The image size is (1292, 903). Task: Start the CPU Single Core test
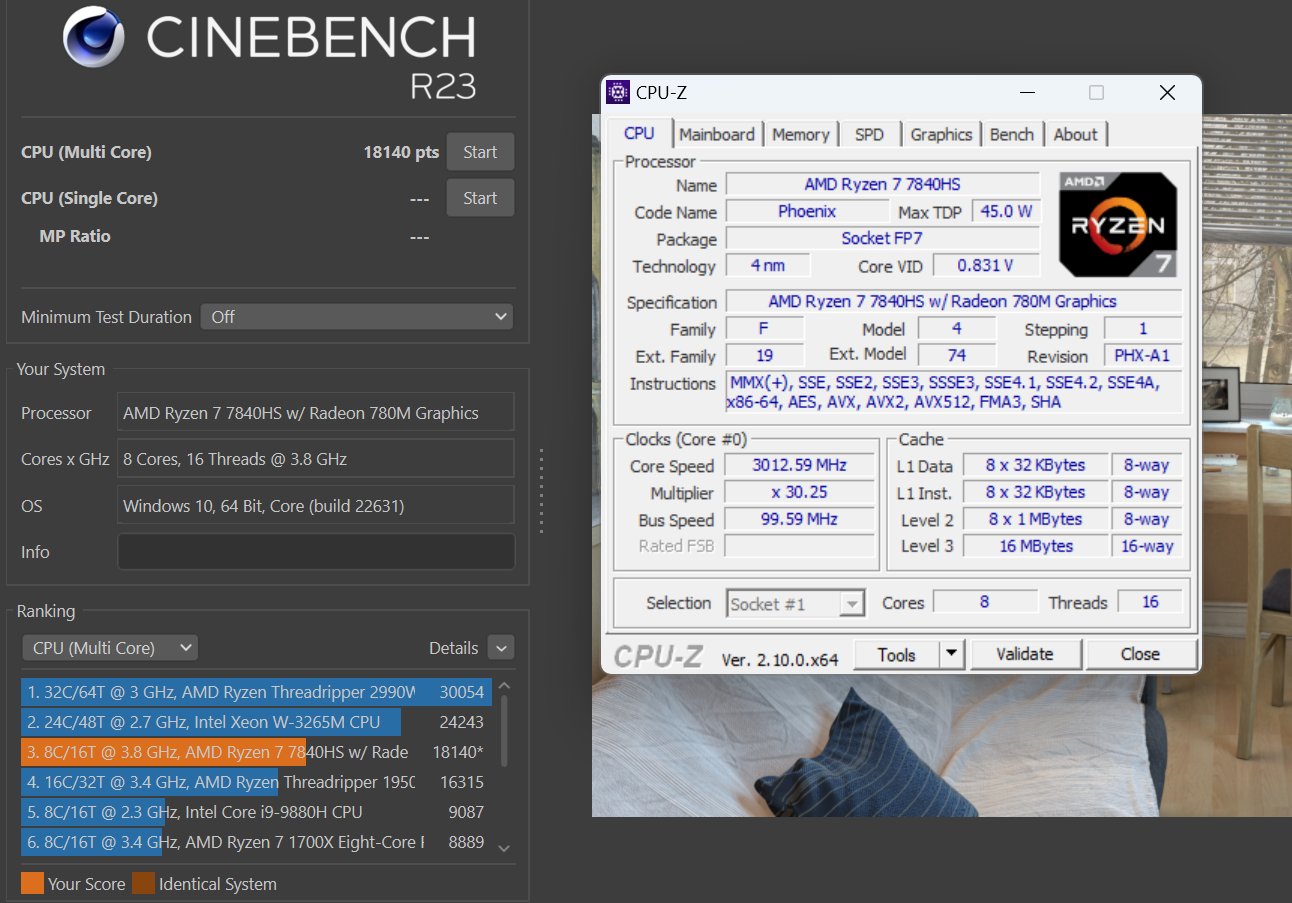480,198
